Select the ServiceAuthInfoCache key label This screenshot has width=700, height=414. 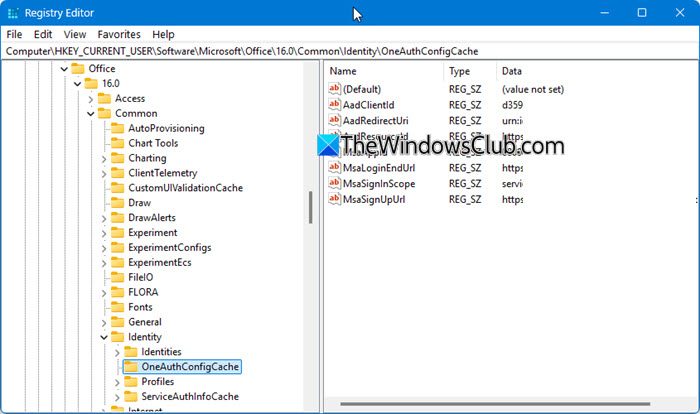(x=190, y=397)
